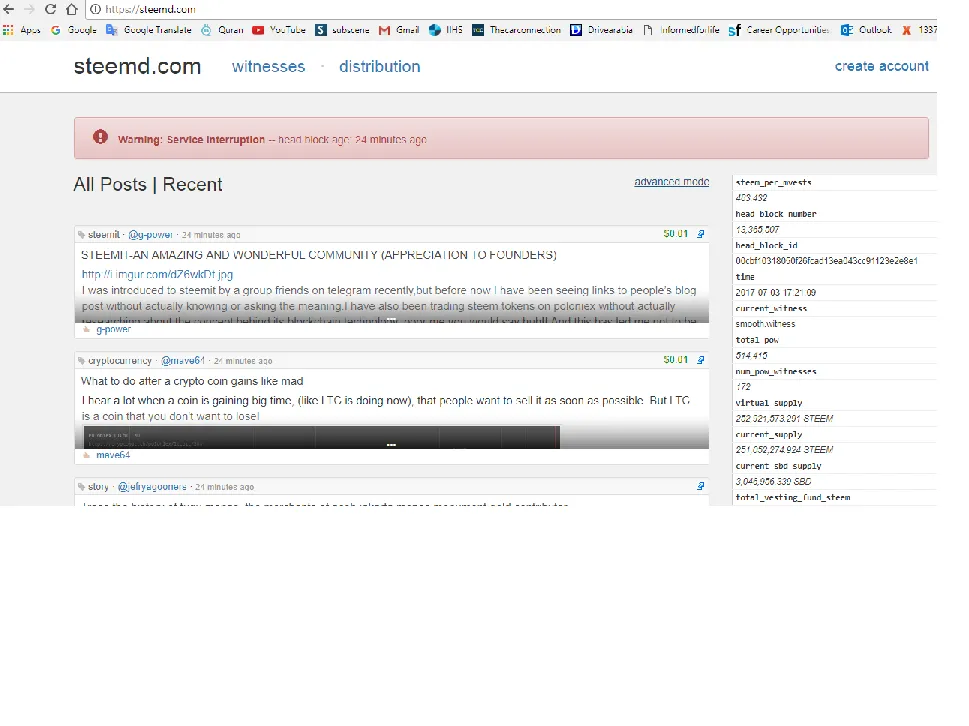969x726 pixels.
Task: Click the red warning exclamation icon
Action: click(x=100, y=137)
